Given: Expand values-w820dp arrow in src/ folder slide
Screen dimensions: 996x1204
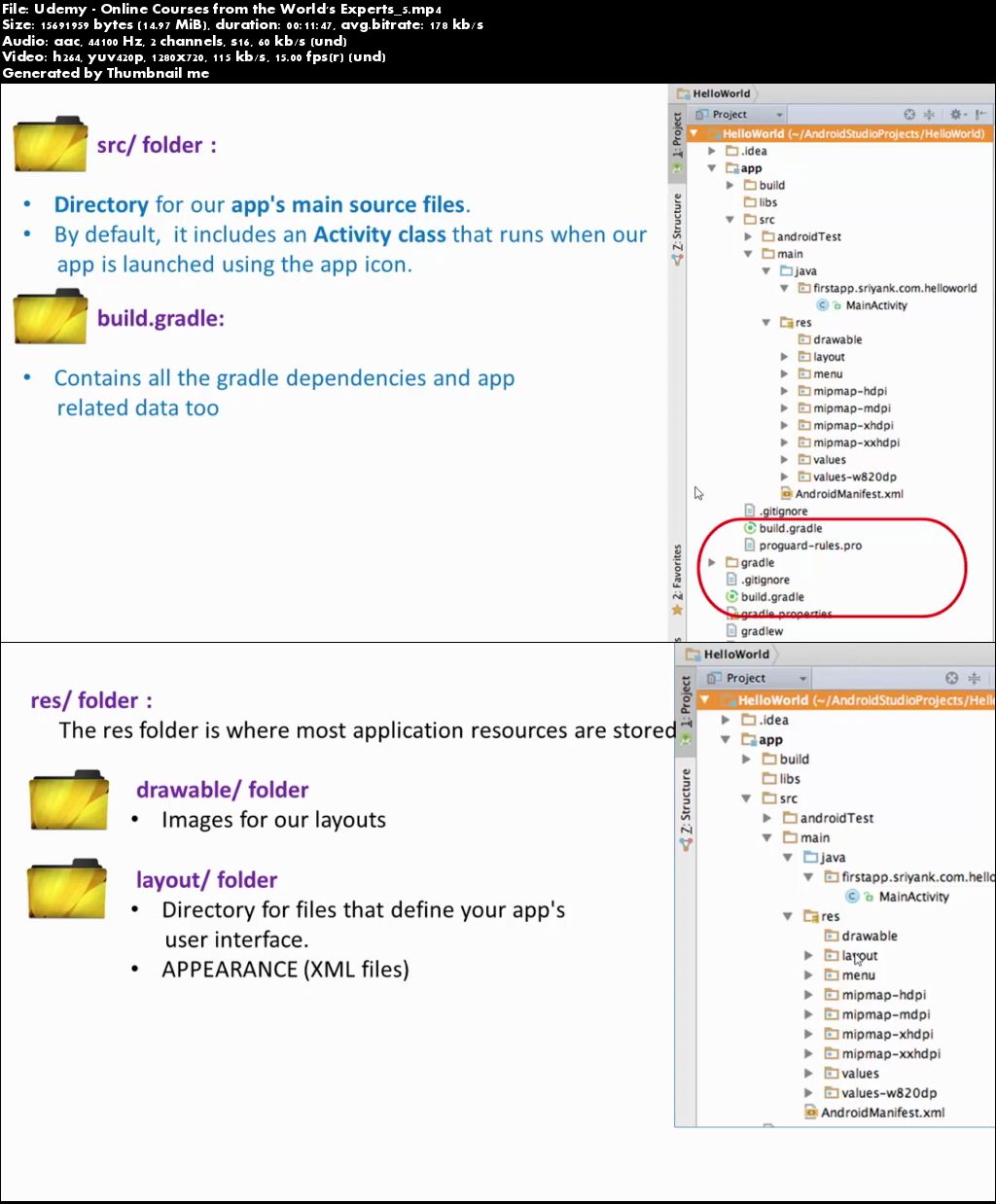Looking at the screenshot, I should 784,477.
